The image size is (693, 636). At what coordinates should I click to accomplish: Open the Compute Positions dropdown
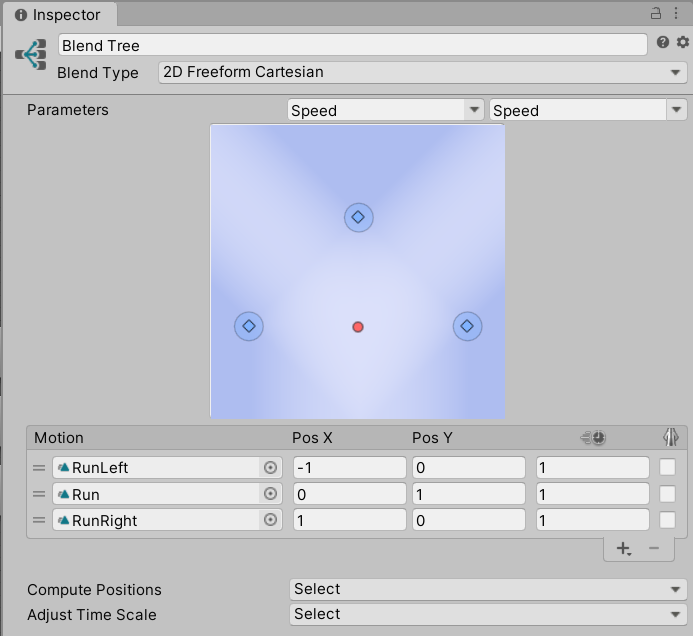(x=488, y=589)
